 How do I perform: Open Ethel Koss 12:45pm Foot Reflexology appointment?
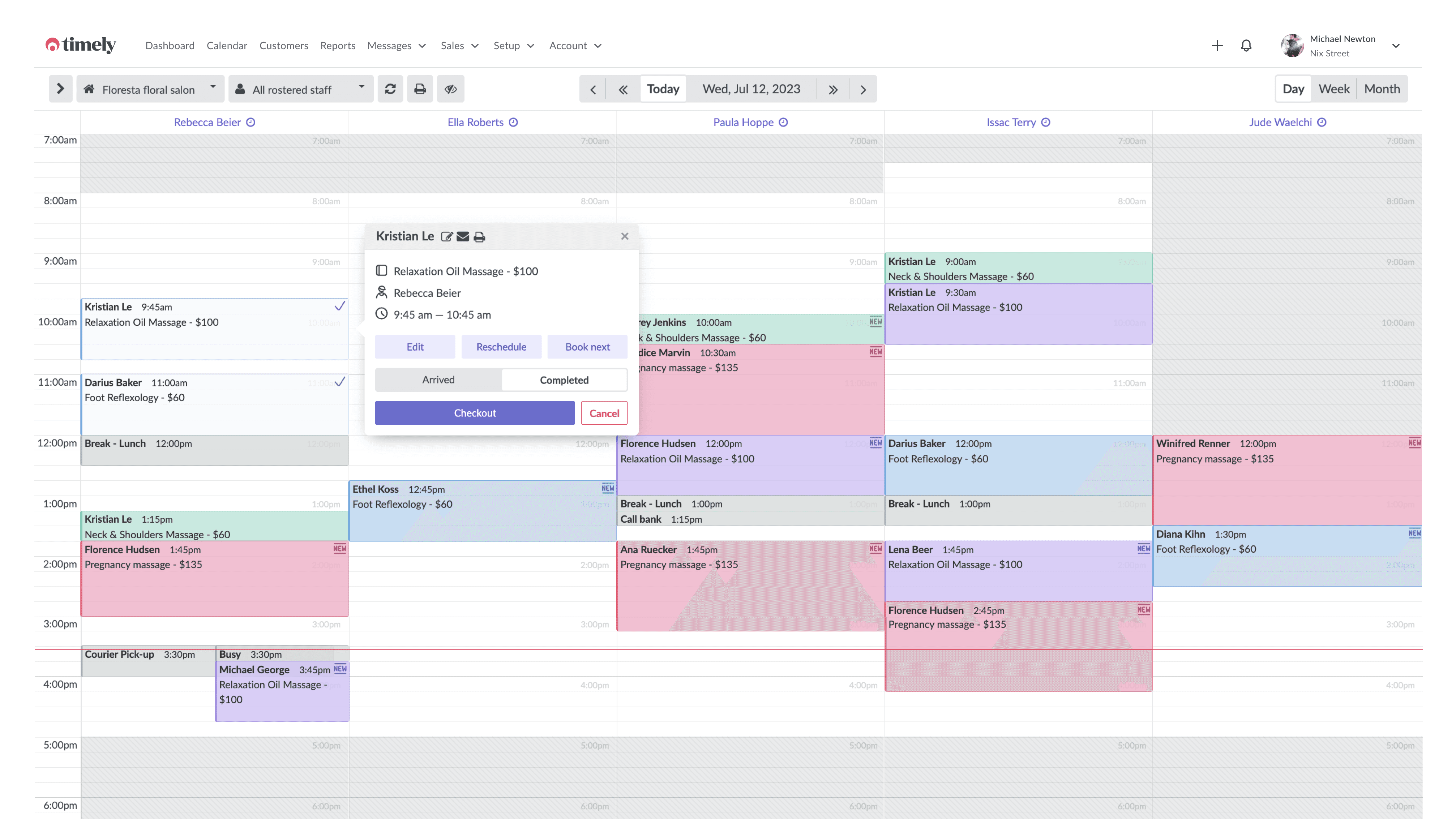[483, 511]
